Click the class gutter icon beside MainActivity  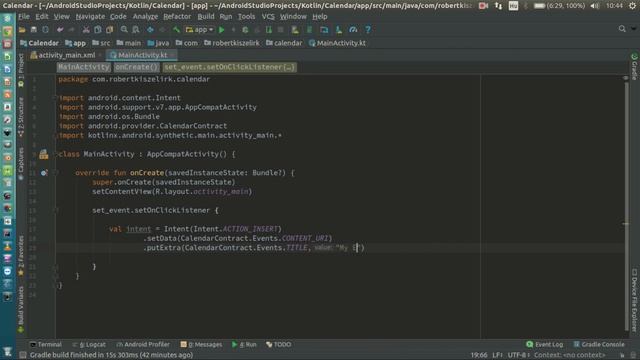pyautogui.click(x=44, y=154)
